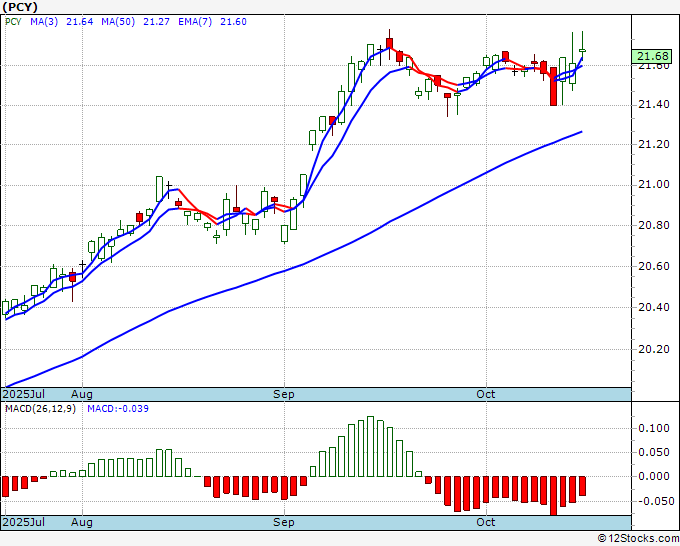This screenshot has width=680, height=546.
Task: Click the 21.00 price axis label
Action: (654, 185)
